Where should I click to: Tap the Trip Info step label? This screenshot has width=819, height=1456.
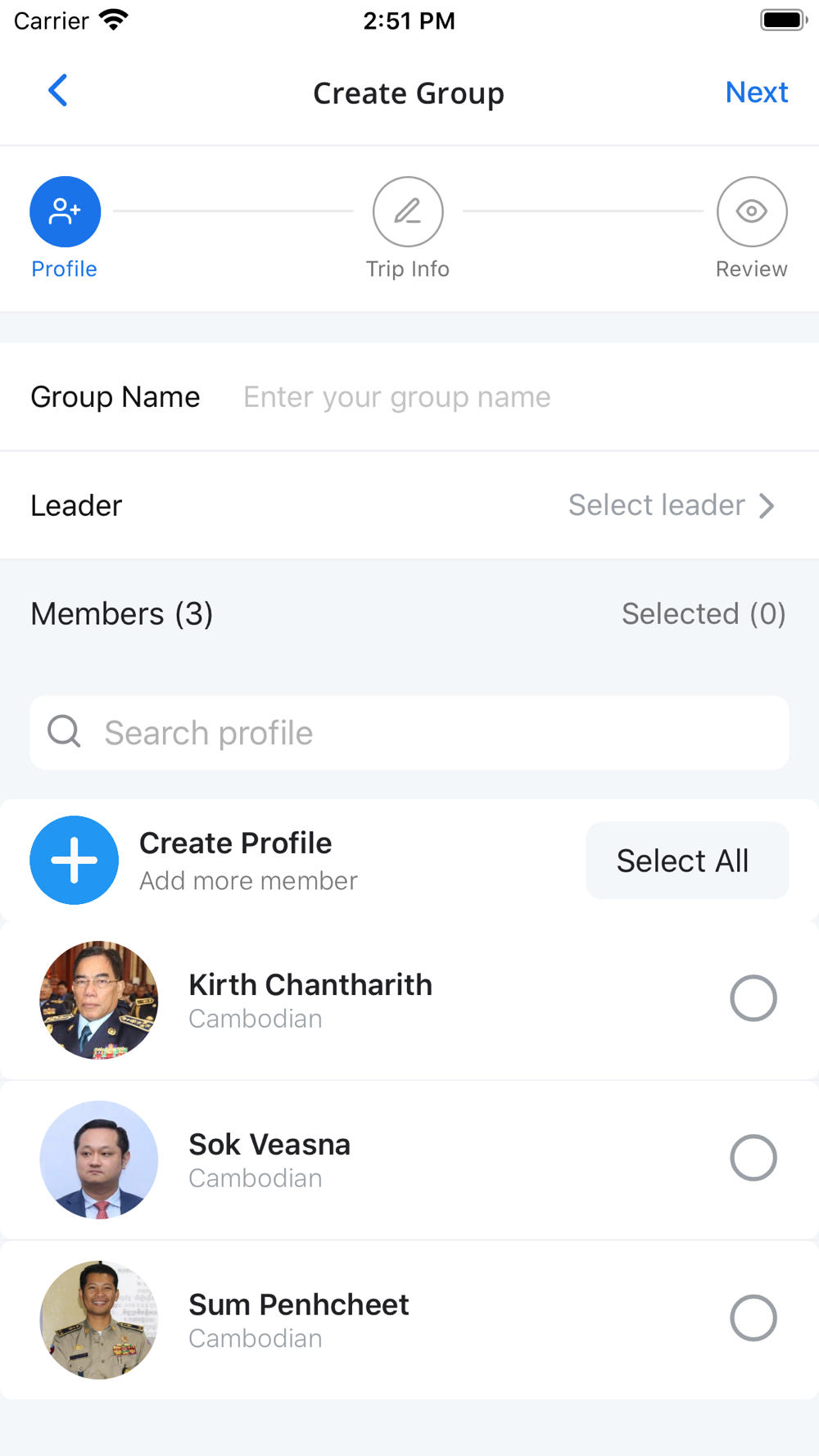click(x=408, y=269)
